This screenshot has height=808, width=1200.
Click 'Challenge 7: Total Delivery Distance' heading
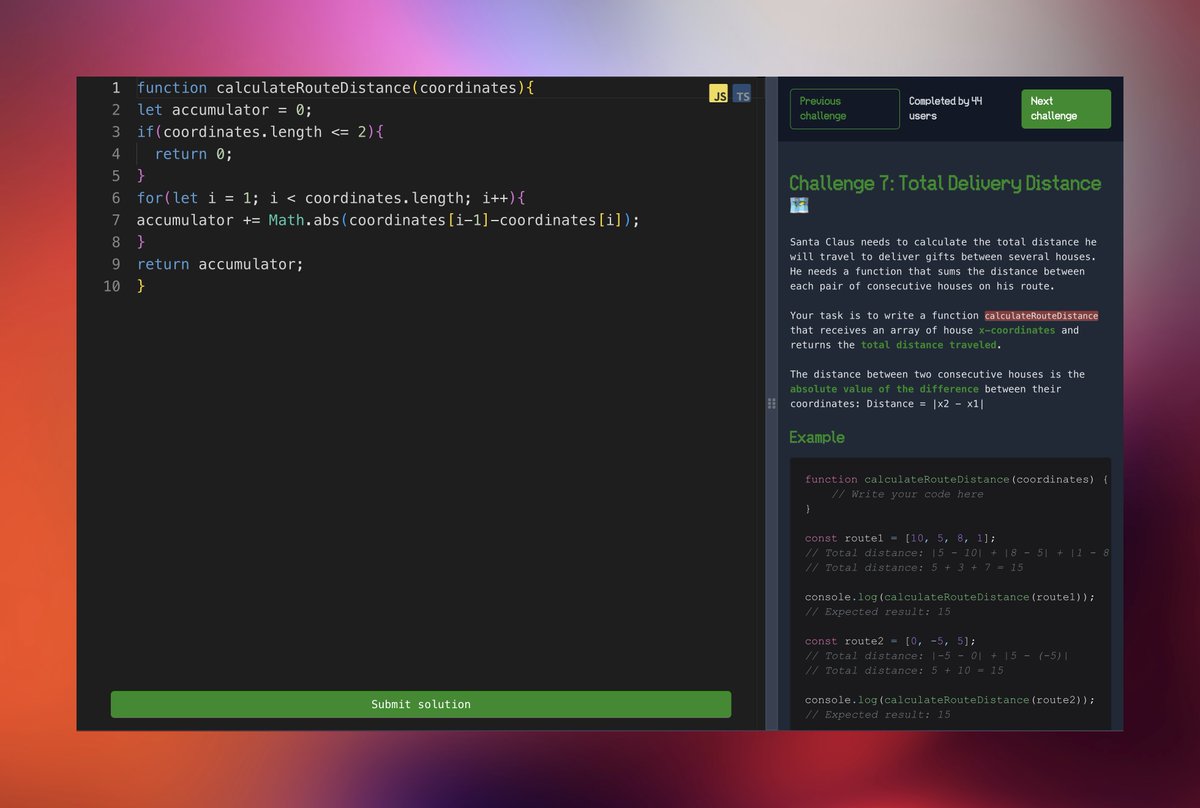click(945, 183)
